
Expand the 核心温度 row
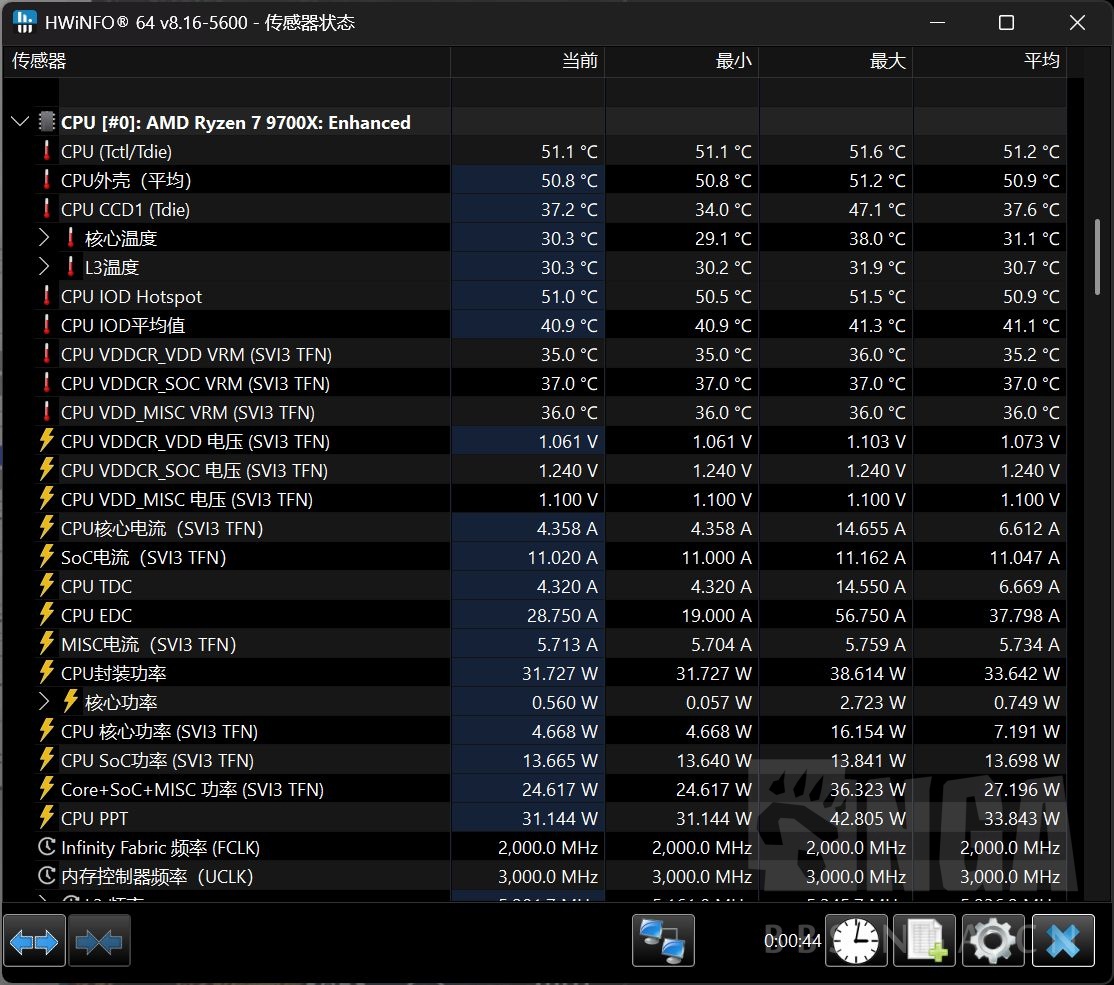(x=43, y=238)
